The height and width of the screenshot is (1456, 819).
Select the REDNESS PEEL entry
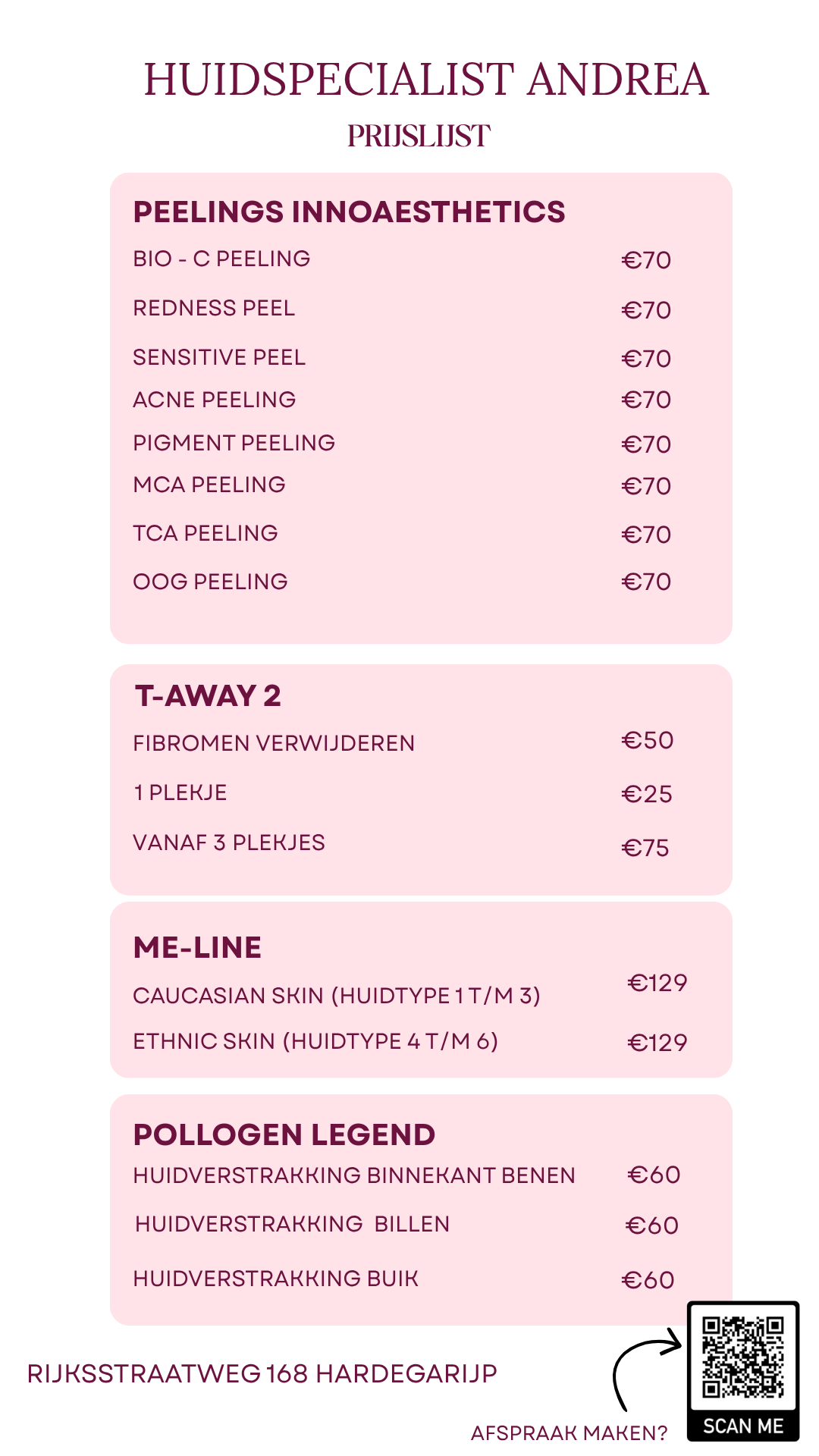[x=214, y=309]
